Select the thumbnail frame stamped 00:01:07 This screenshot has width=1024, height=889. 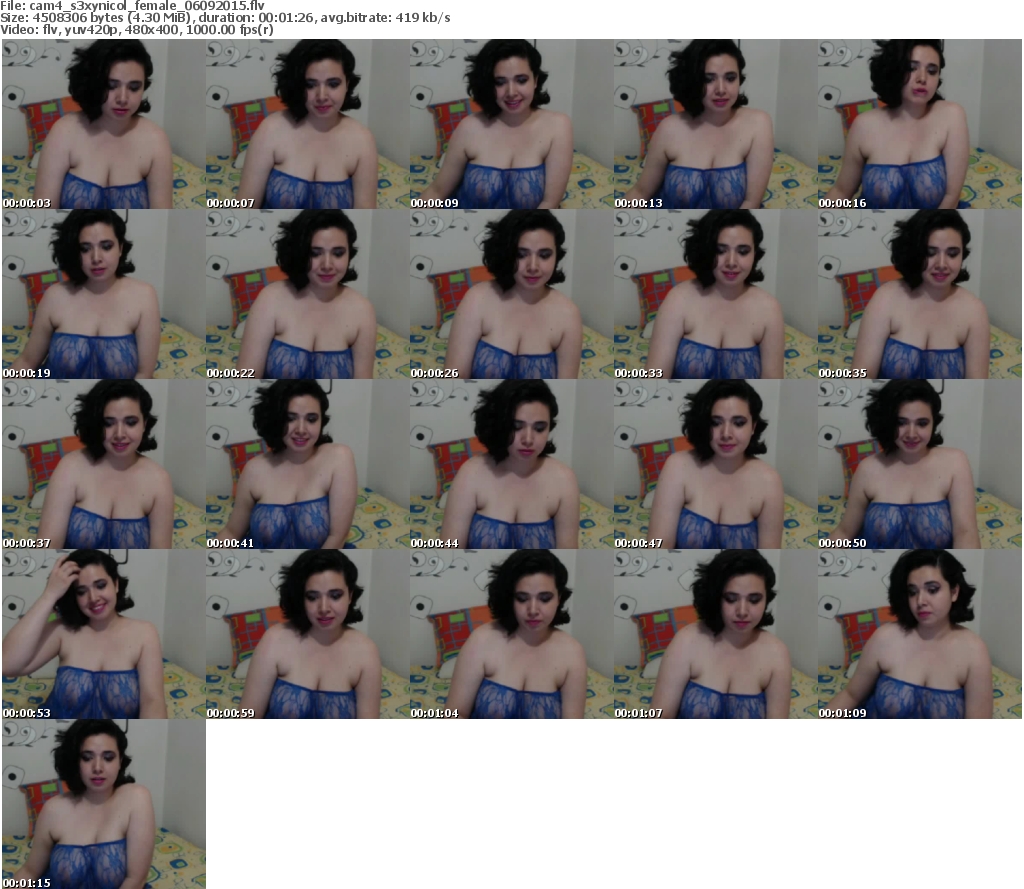coord(716,634)
